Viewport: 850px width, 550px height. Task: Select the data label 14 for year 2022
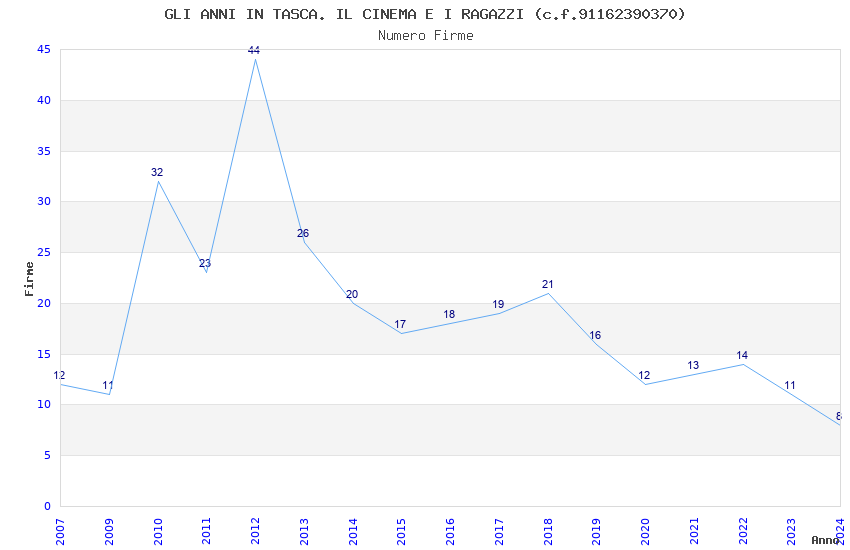pos(742,355)
